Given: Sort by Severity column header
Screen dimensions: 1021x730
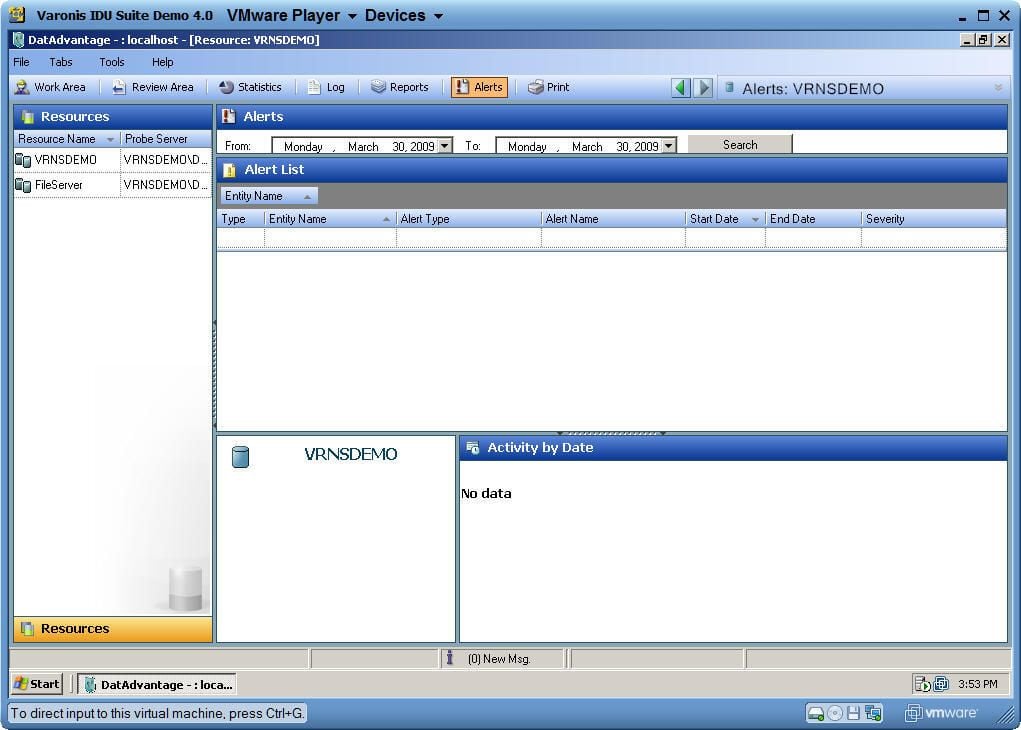Looking at the screenshot, I should (933, 219).
